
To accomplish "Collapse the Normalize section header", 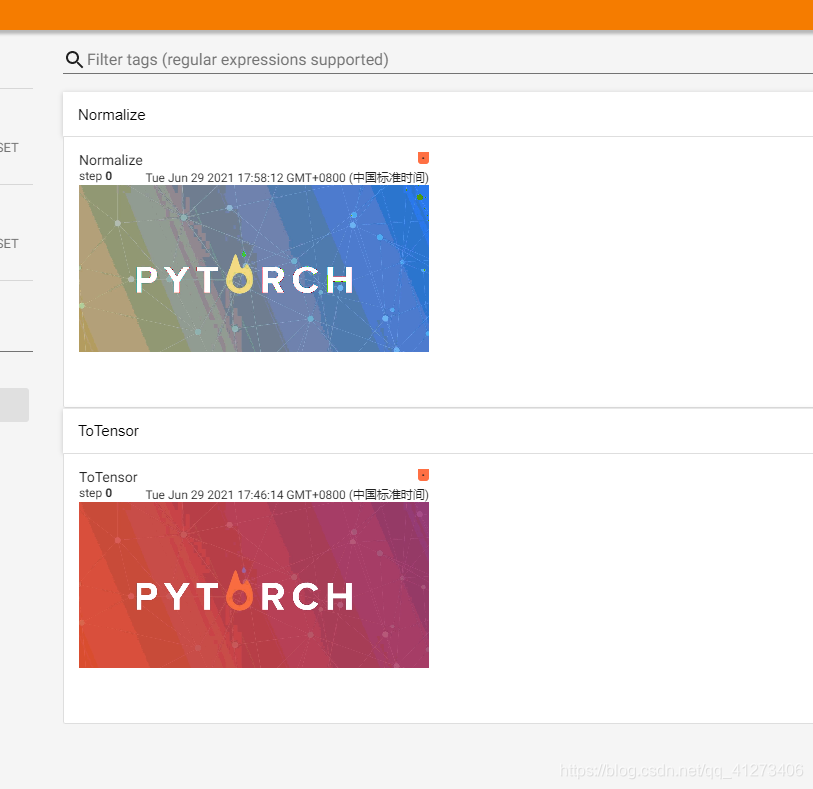I will (438, 115).
